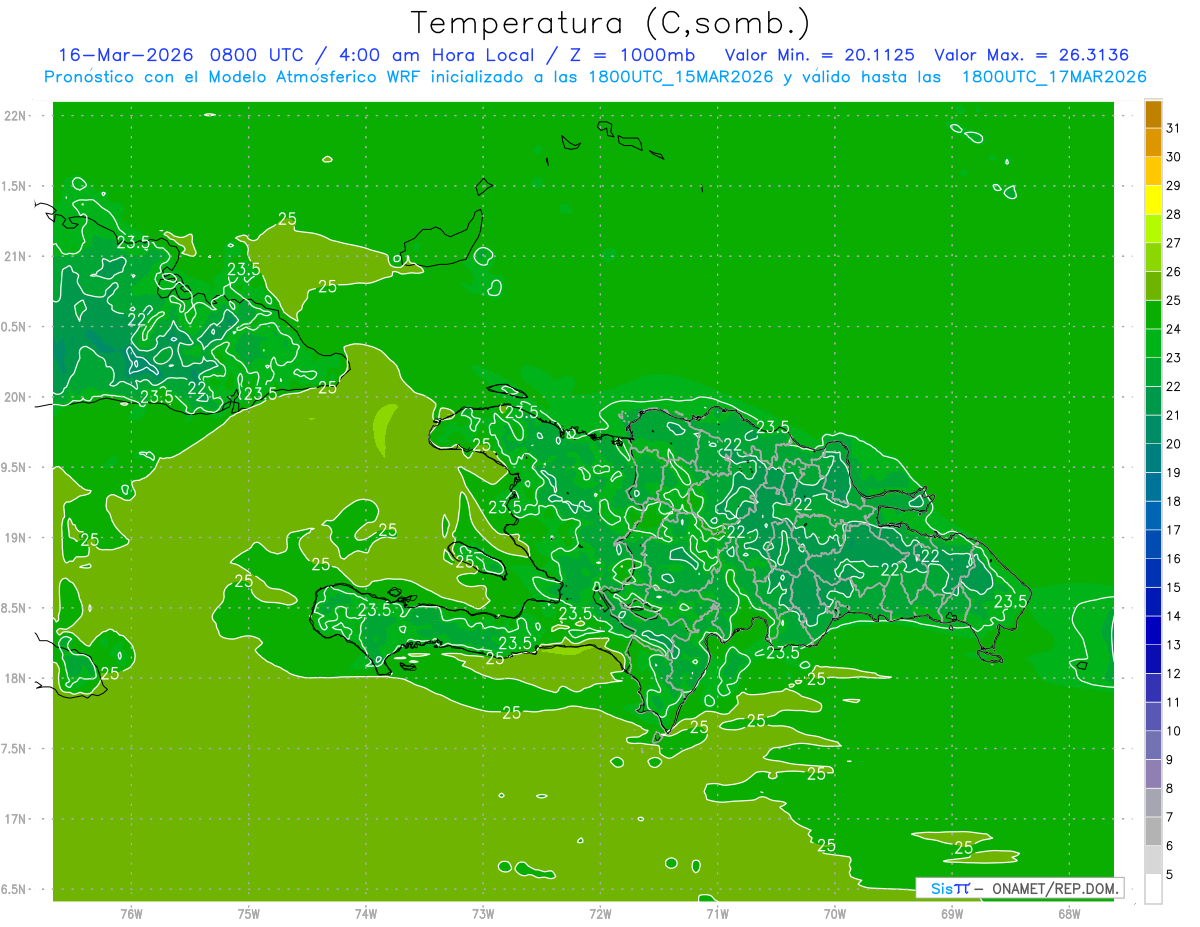
Task: Click the yellow legend swatch between 28 and 29
Action: pyautogui.click(x=1153, y=199)
